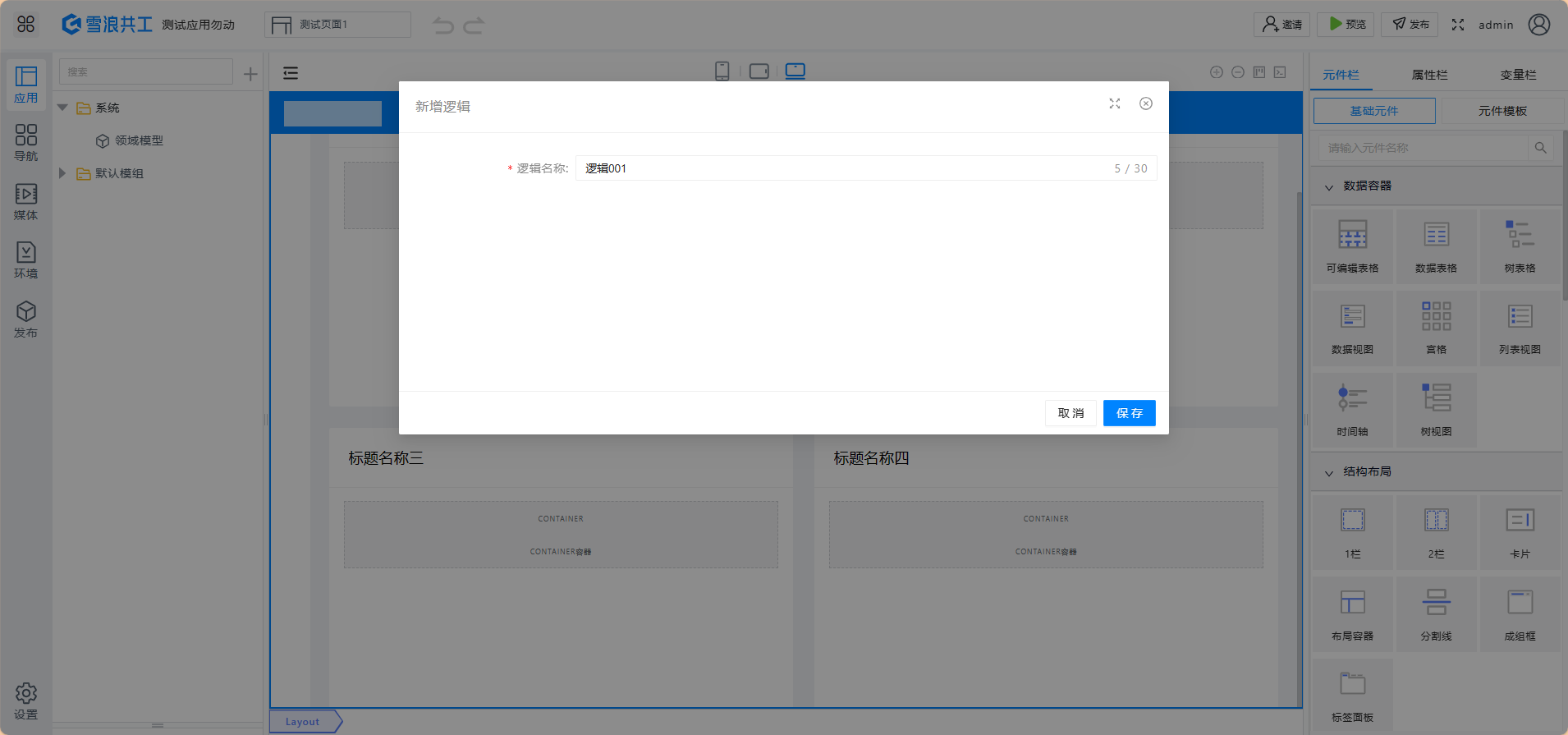Viewport: 1568px width, 735px height.
Task: Click the undo arrow icon
Action: [443, 25]
